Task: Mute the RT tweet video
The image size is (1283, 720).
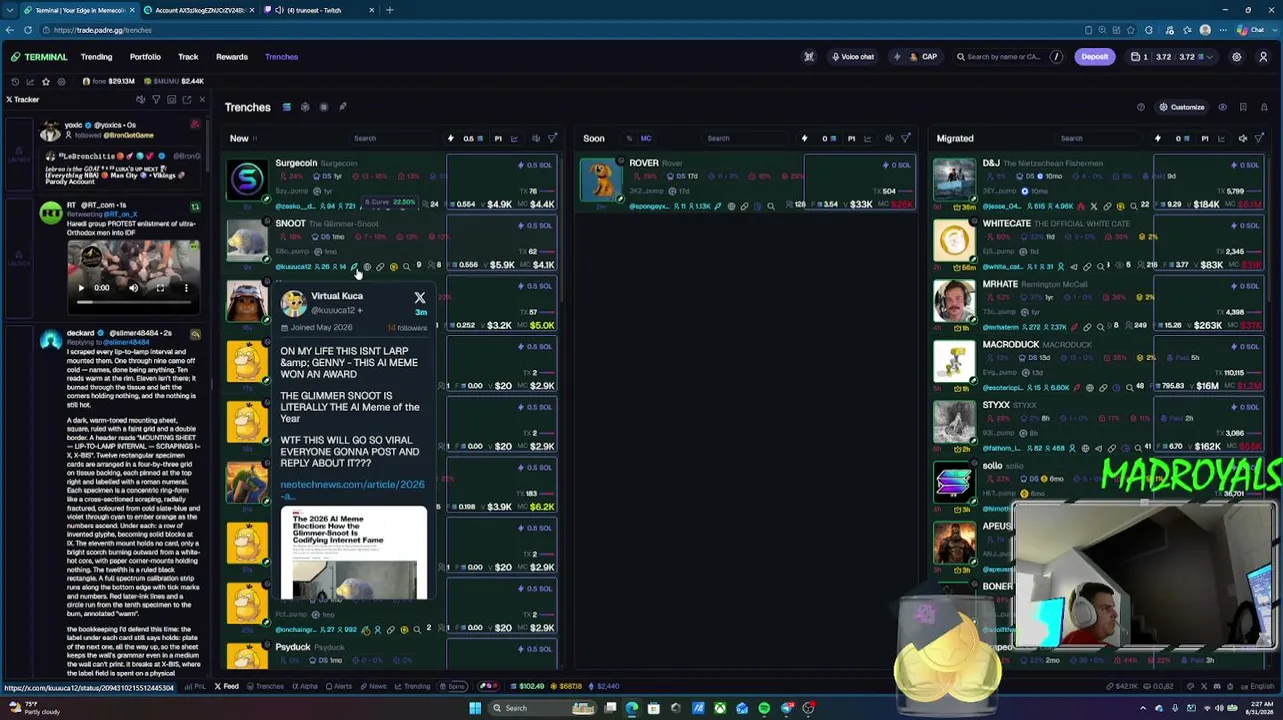Action: point(134,288)
